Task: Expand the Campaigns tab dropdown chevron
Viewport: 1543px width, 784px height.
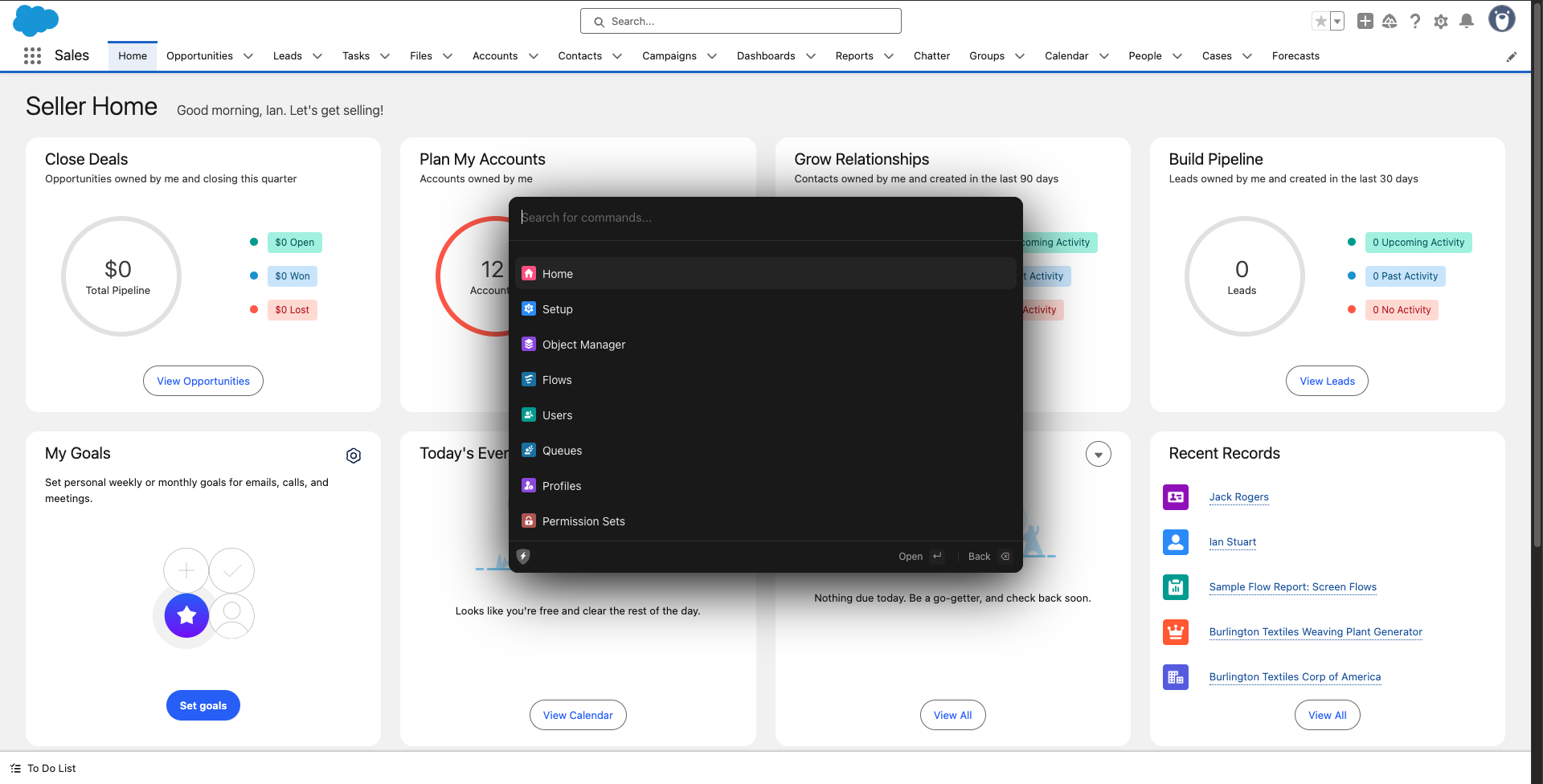Action: [712, 56]
